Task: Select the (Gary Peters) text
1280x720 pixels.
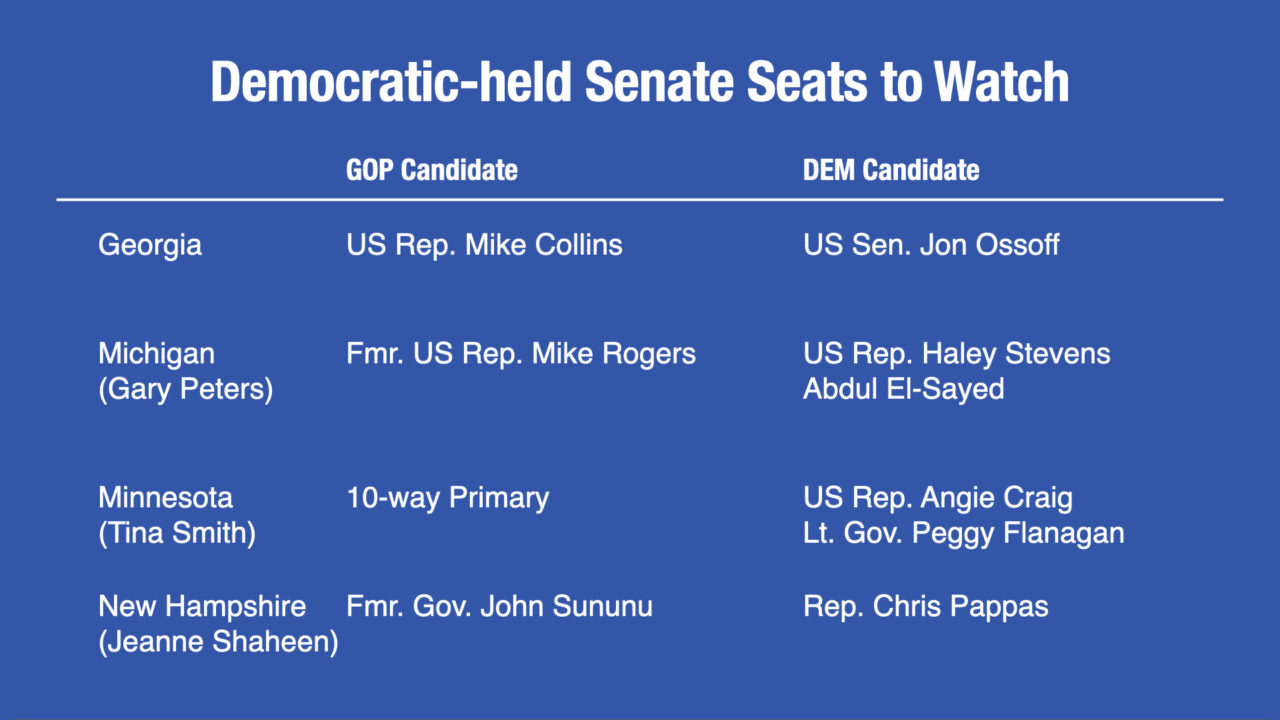Action: click(185, 389)
